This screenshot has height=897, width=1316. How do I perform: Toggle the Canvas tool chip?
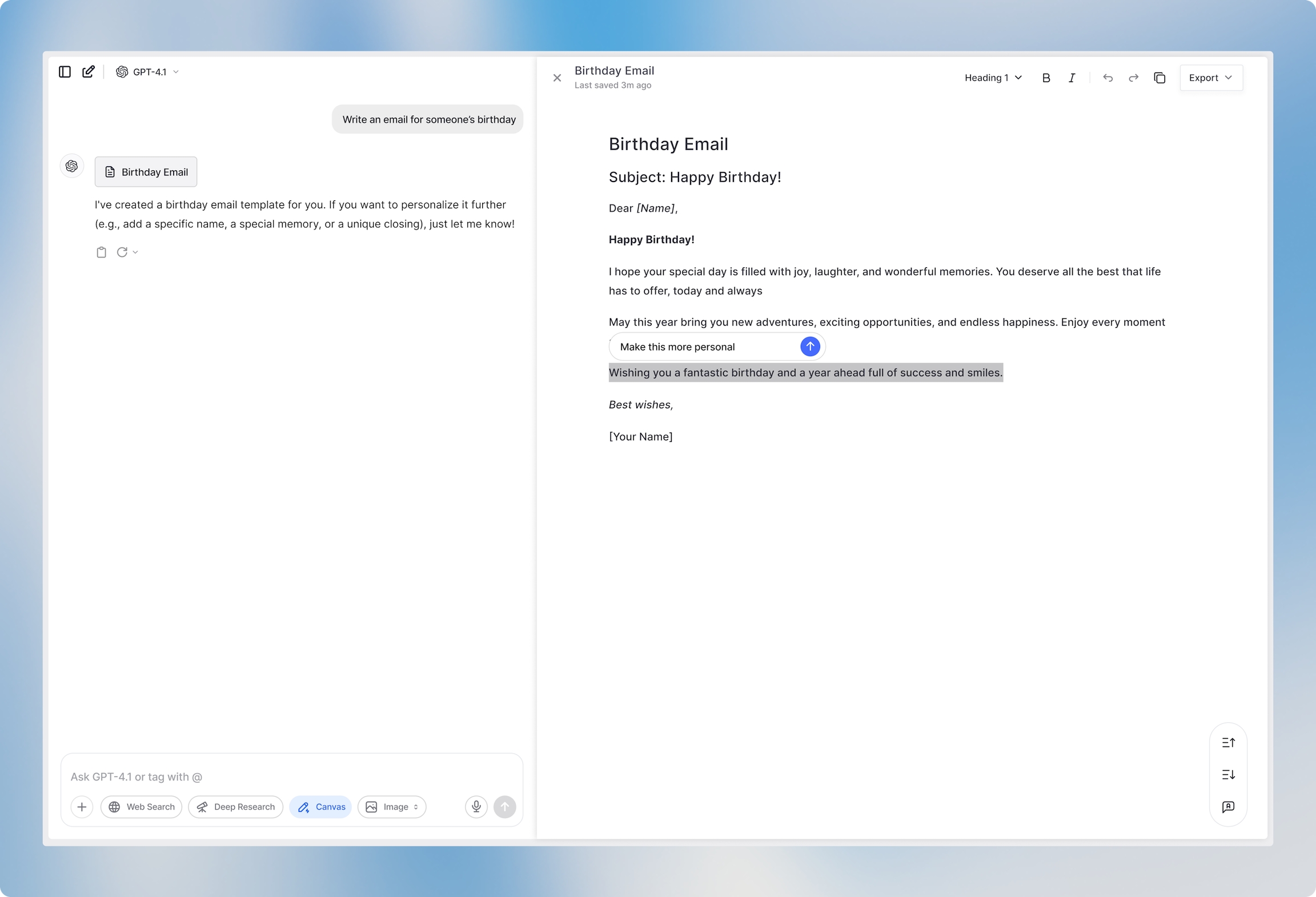tap(321, 807)
